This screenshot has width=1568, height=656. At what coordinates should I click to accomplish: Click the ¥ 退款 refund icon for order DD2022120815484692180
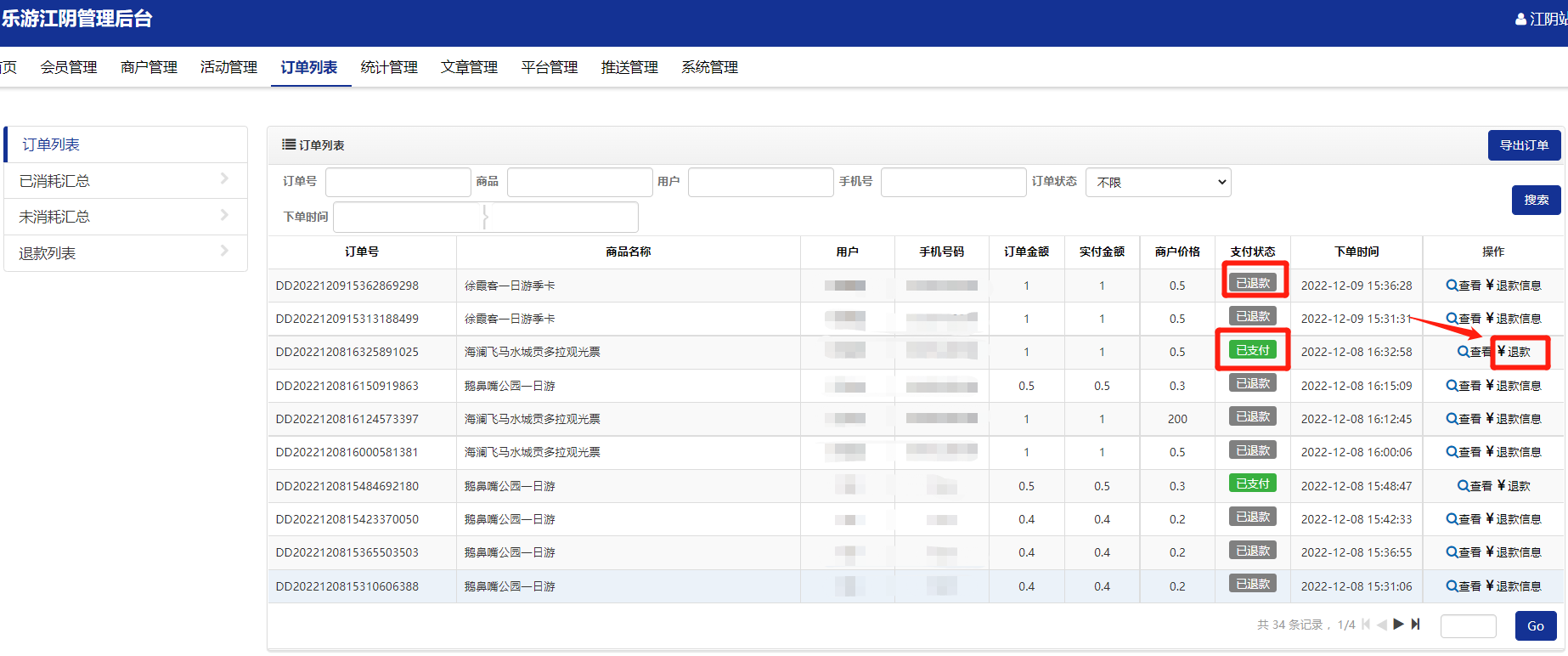point(1502,486)
